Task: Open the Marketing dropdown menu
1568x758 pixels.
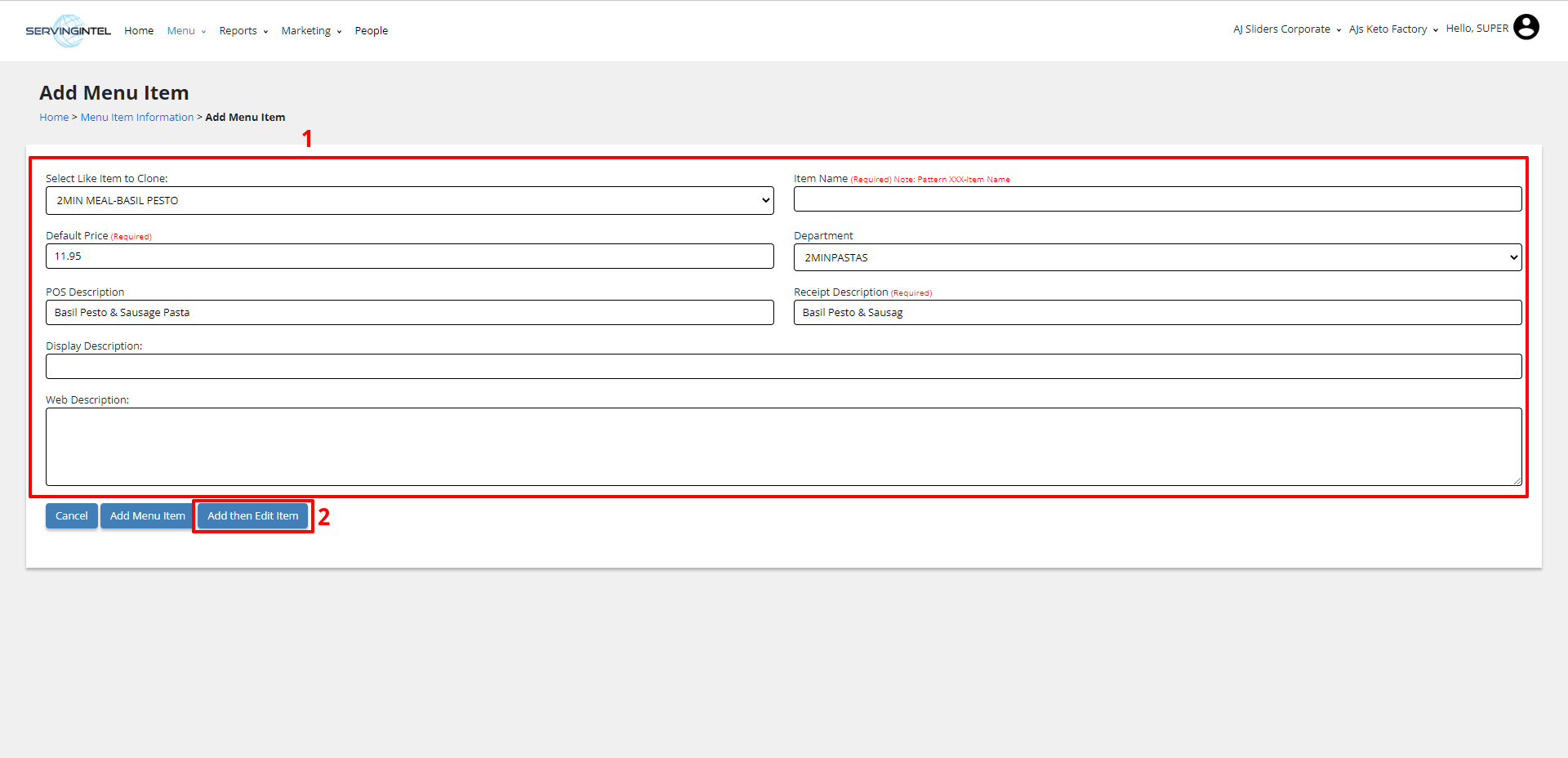Action: [x=311, y=31]
